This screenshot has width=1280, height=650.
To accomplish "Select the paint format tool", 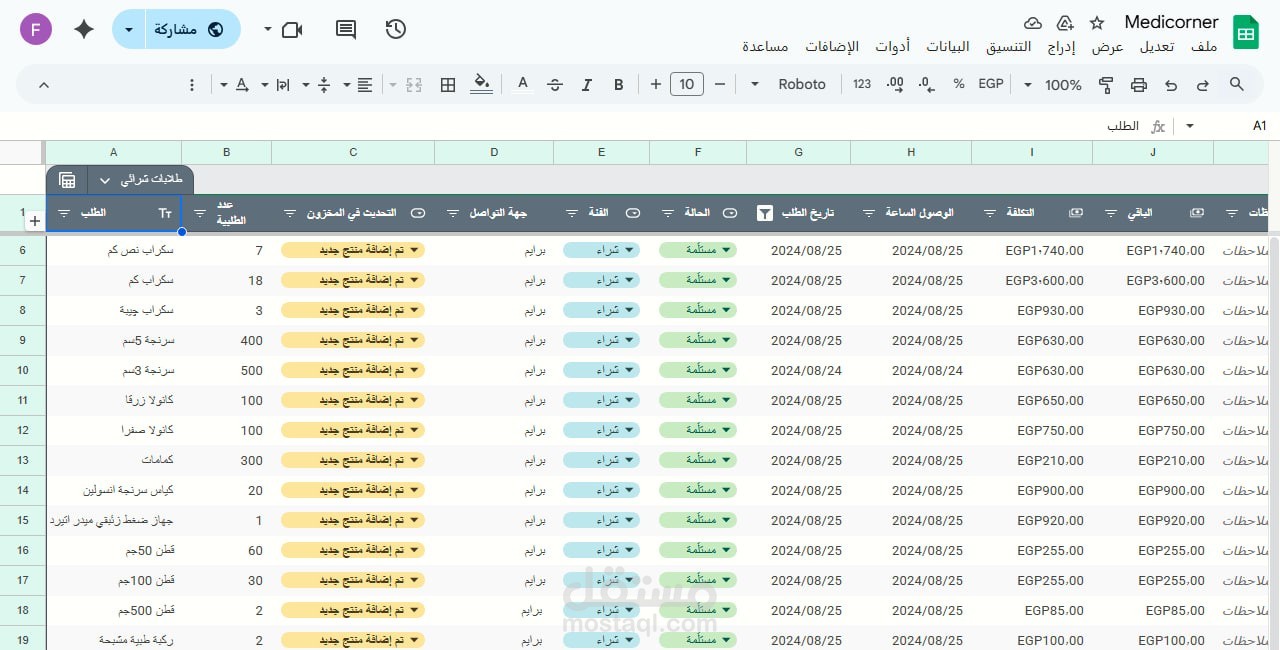I will click(x=1106, y=84).
